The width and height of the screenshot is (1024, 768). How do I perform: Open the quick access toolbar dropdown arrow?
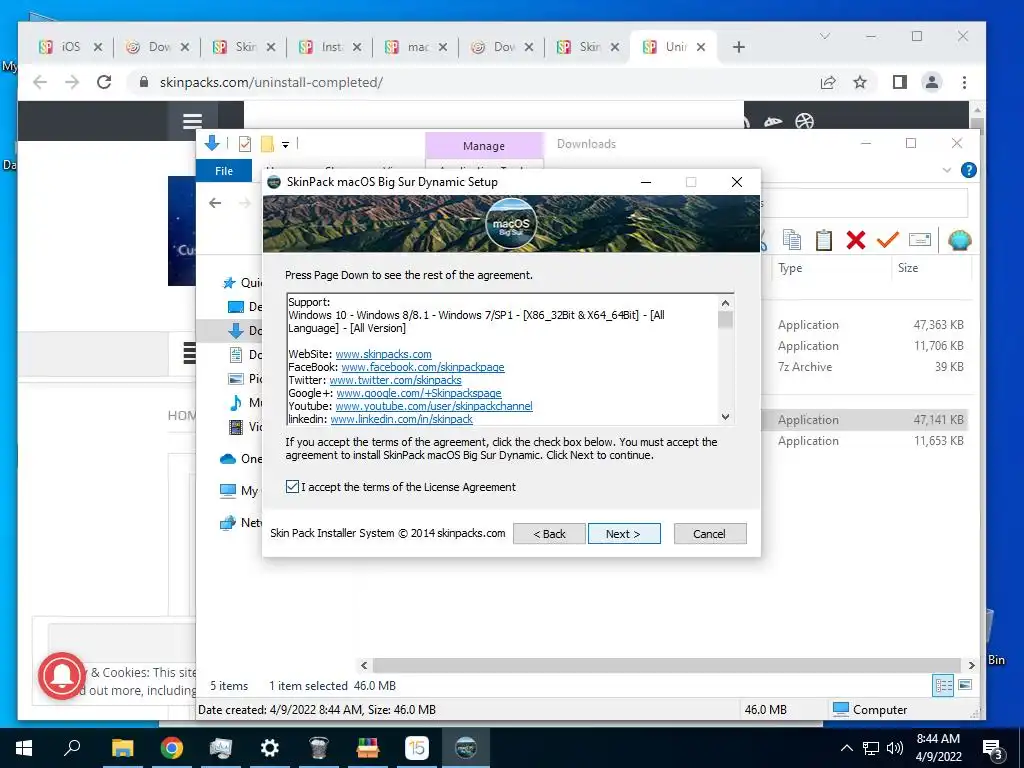click(285, 144)
